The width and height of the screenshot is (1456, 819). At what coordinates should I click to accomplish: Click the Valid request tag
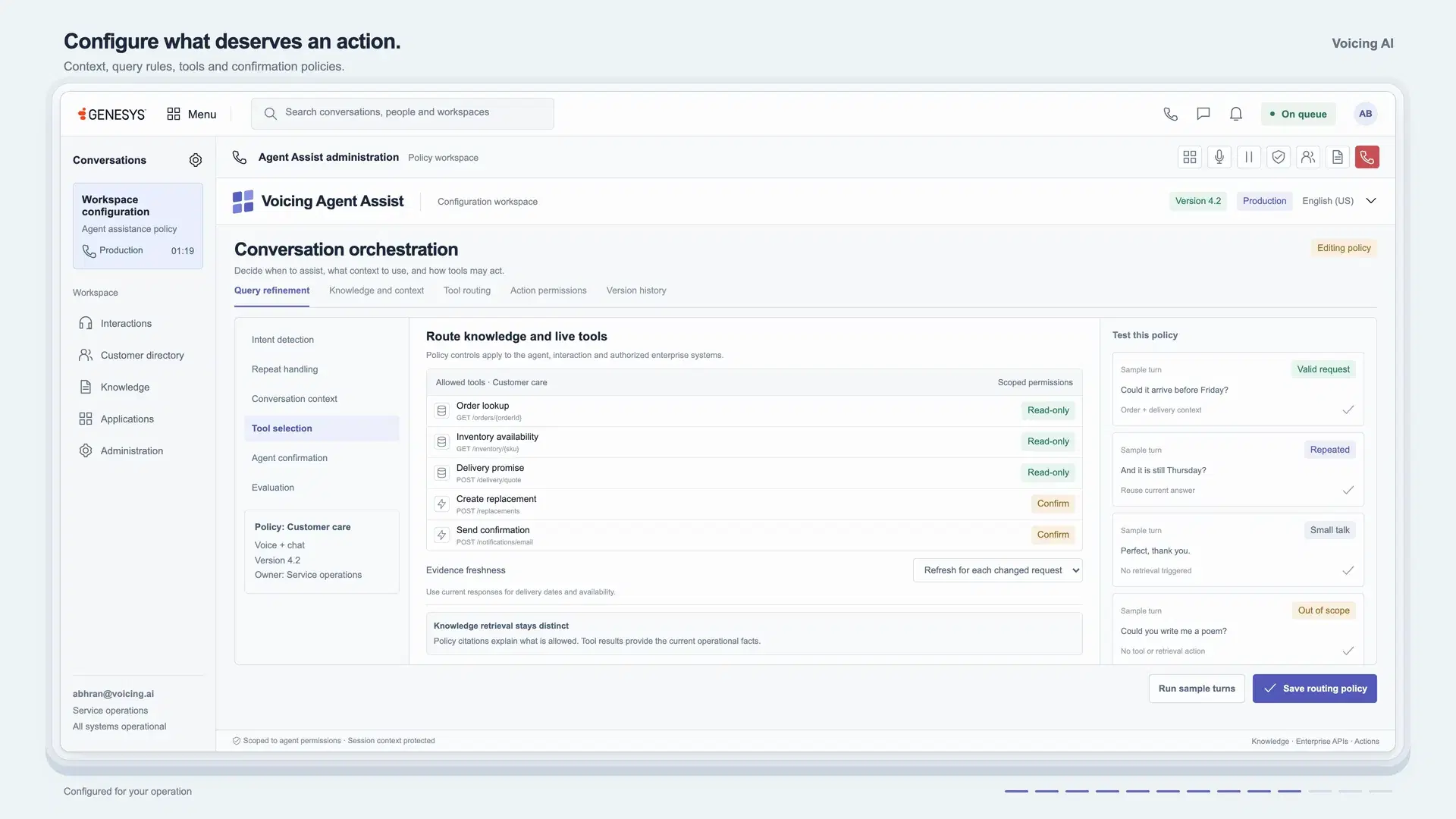1323,369
